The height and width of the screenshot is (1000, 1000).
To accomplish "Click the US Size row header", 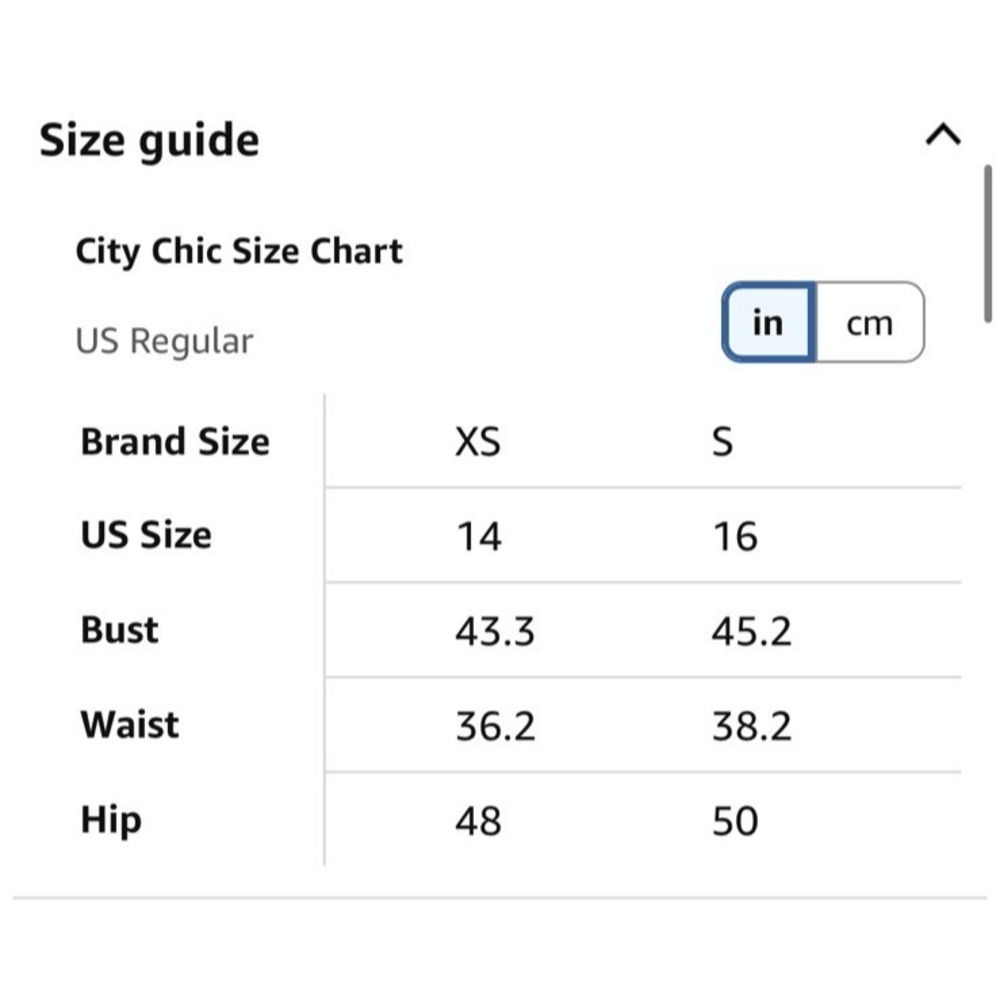I will [x=146, y=534].
